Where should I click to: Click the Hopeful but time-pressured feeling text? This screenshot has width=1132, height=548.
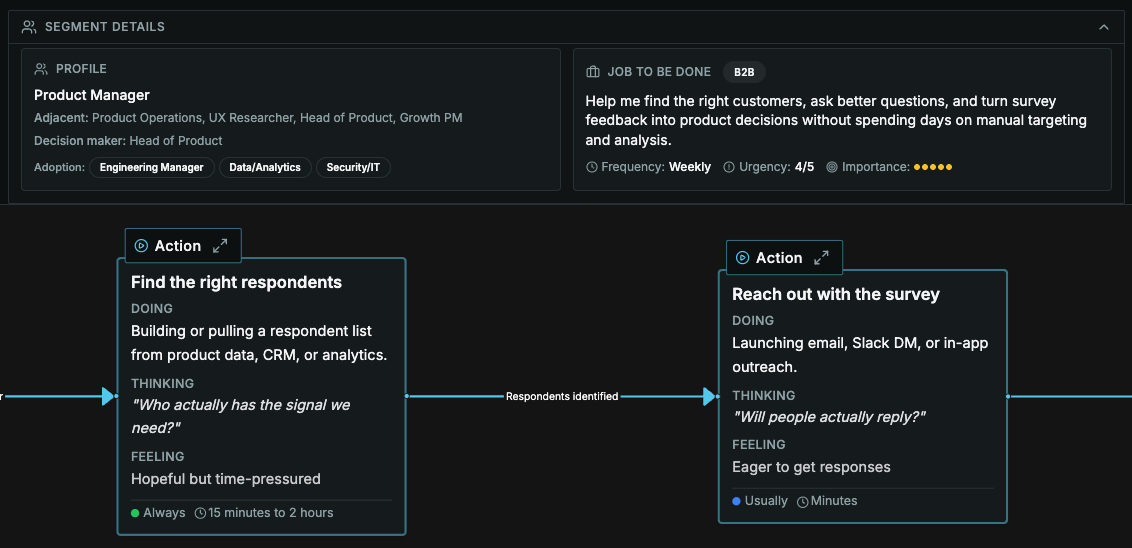click(226, 479)
